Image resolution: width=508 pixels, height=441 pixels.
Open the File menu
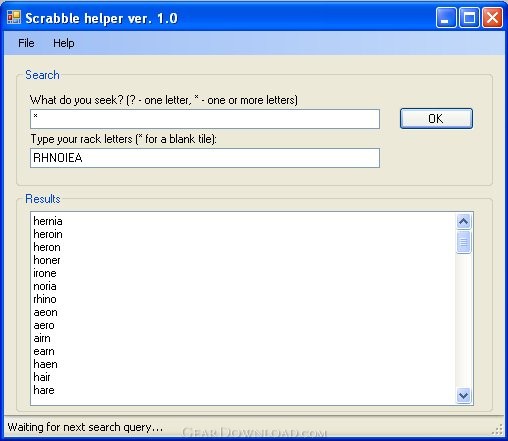click(x=26, y=43)
